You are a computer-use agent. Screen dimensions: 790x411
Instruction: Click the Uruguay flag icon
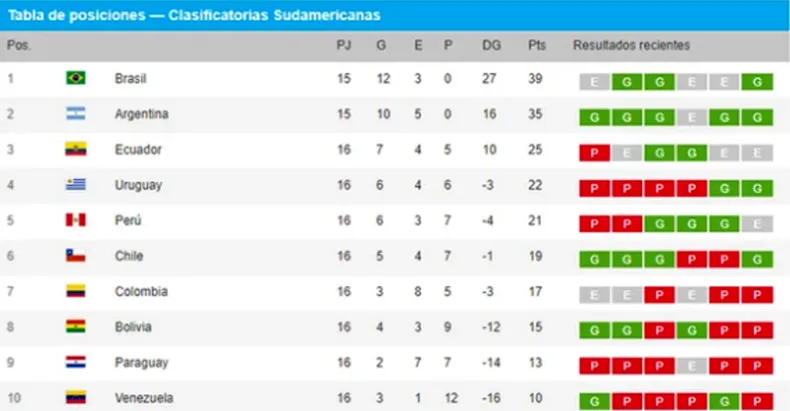pyautogui.click(x=76, y=185)
